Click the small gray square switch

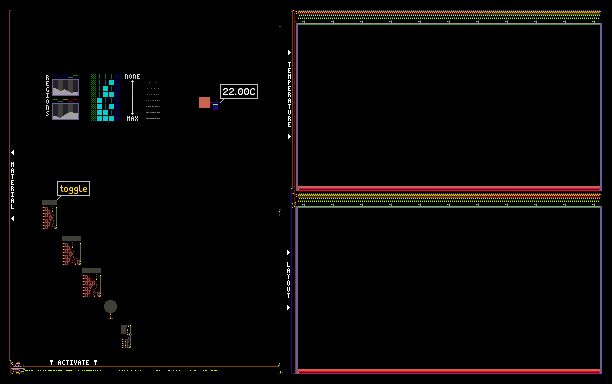[x=124, y=329]
